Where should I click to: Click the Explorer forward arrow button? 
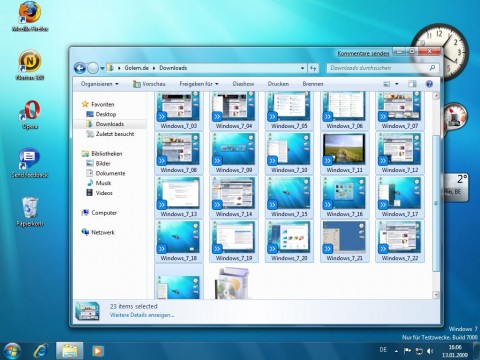pyautogui.click(x=93, y=68)
